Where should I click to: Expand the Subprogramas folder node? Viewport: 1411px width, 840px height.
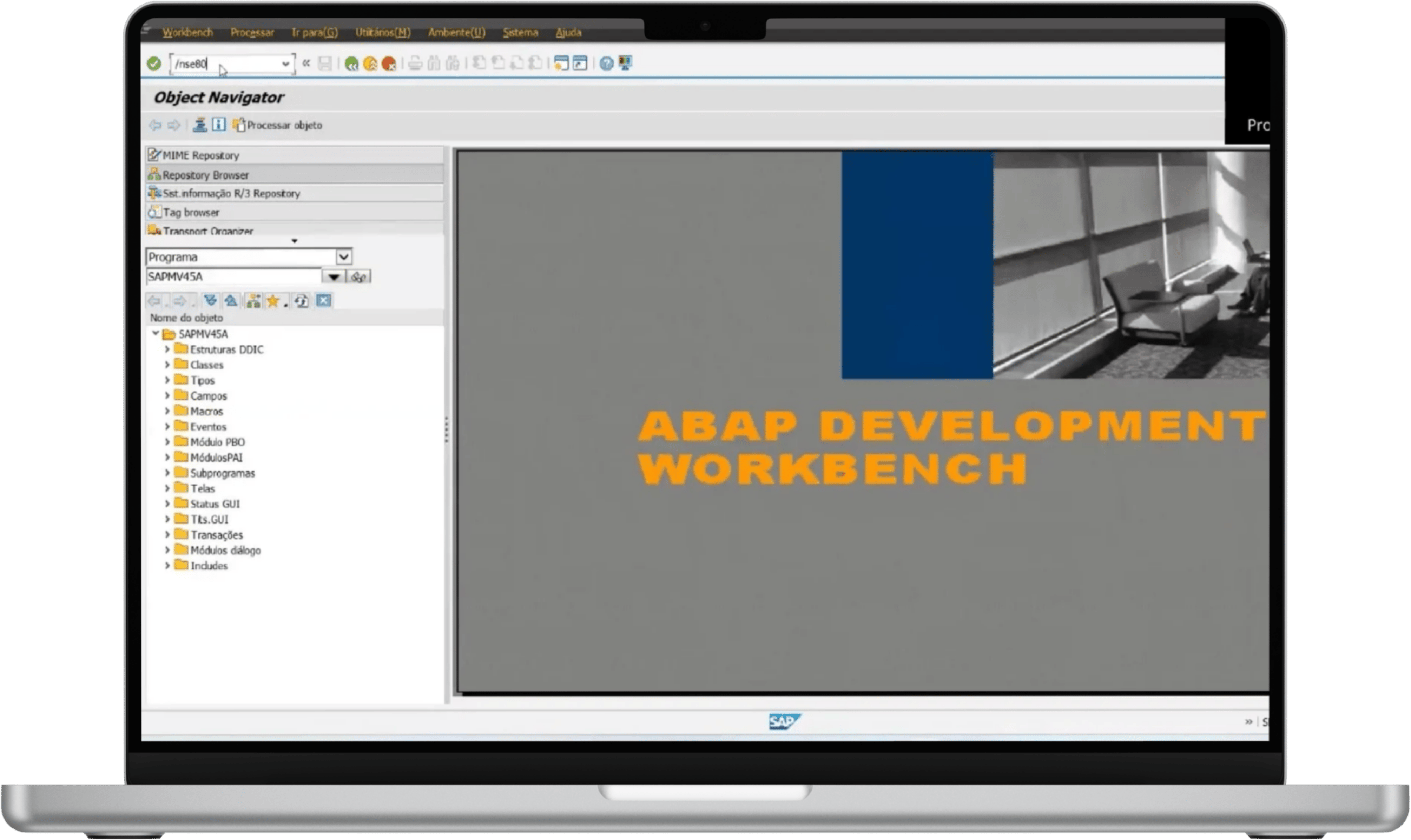coord(167,473)
